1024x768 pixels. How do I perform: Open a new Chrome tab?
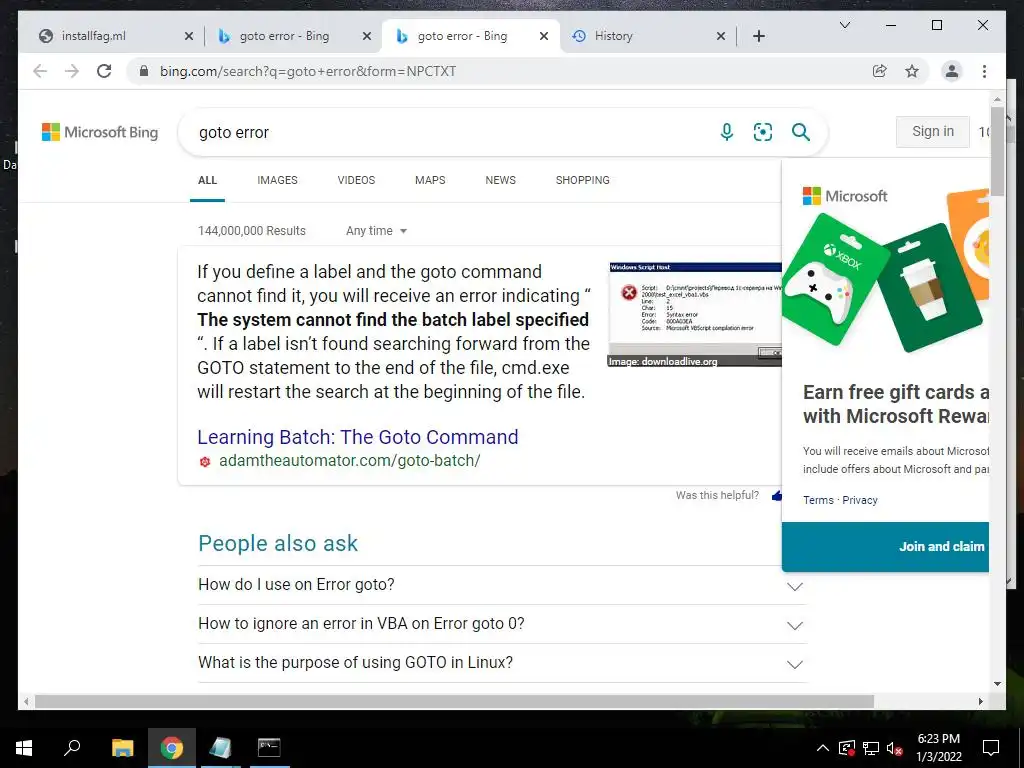click(758, 36)
